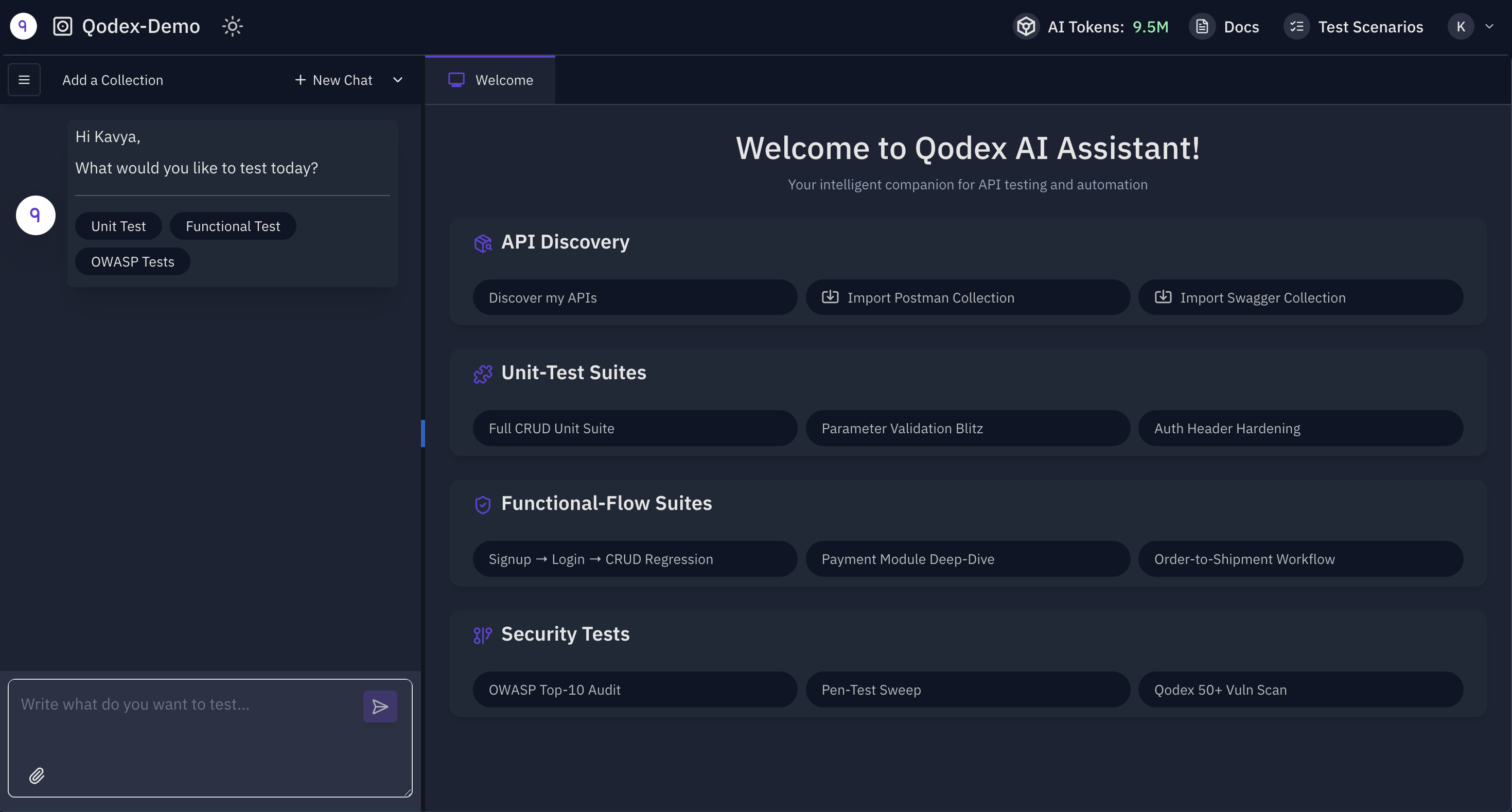Open the Test Scenarios checklist icon
The height and width of the screenshot is (812, 1512).
pyautogui.click(x=1296, y=26)
